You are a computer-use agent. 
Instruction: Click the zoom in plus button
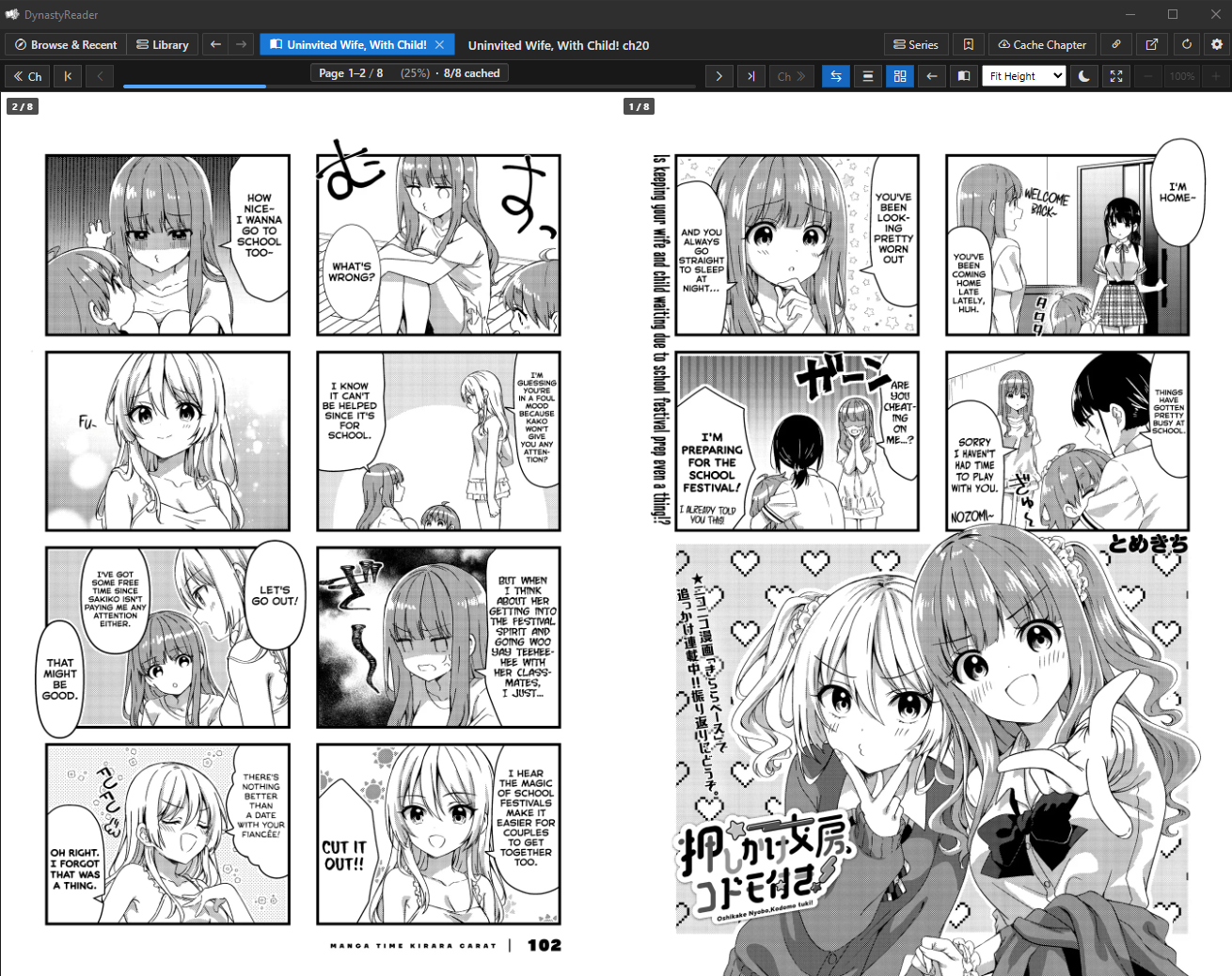1216,76
